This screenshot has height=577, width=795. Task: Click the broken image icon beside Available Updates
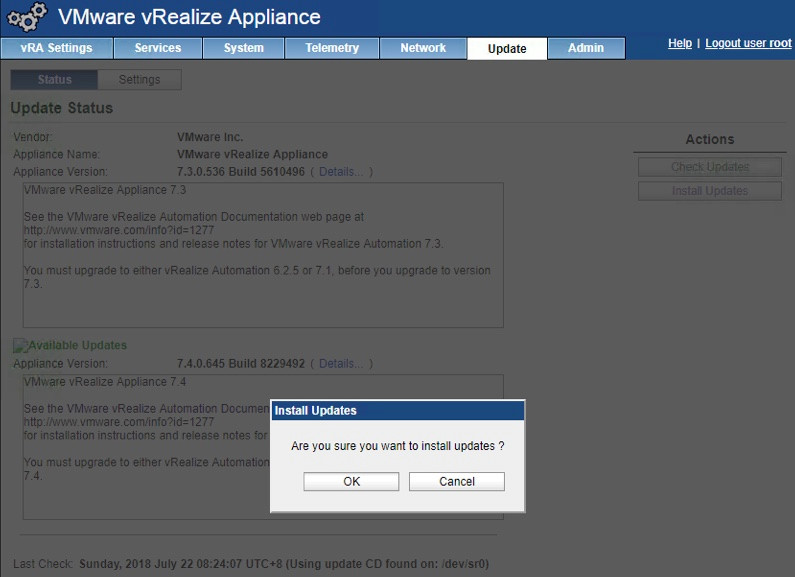pos(20,346)
